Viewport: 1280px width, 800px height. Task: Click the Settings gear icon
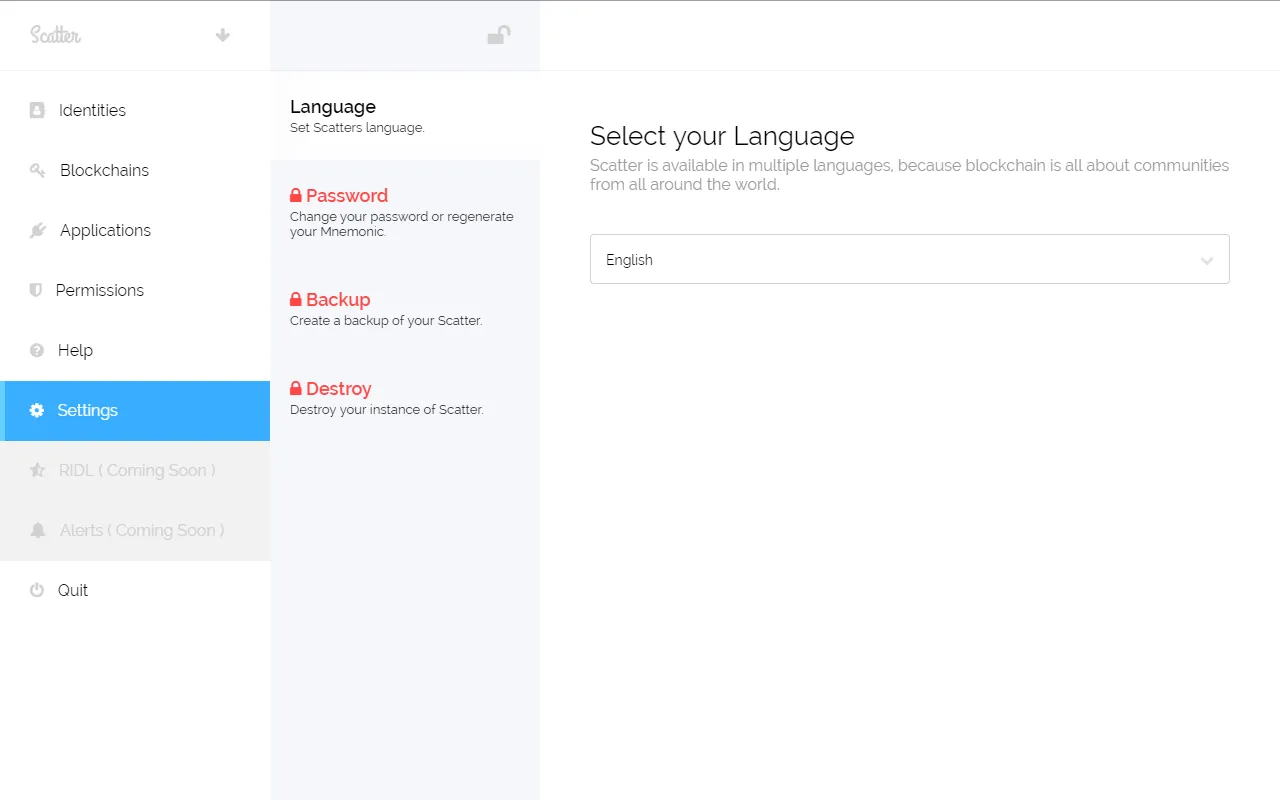point(37,410)
